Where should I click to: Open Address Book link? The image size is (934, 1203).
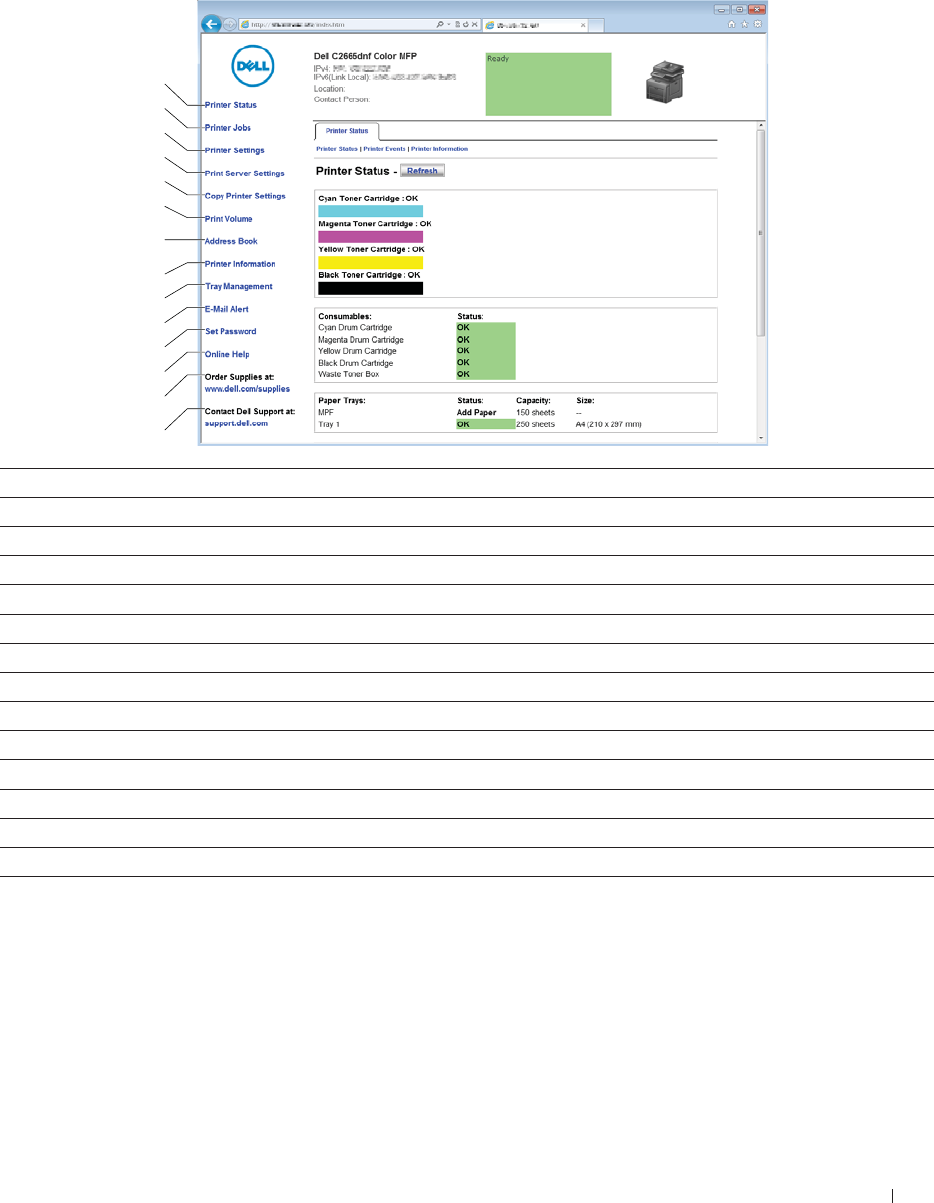pyautogui.click(x=231, y=241)
